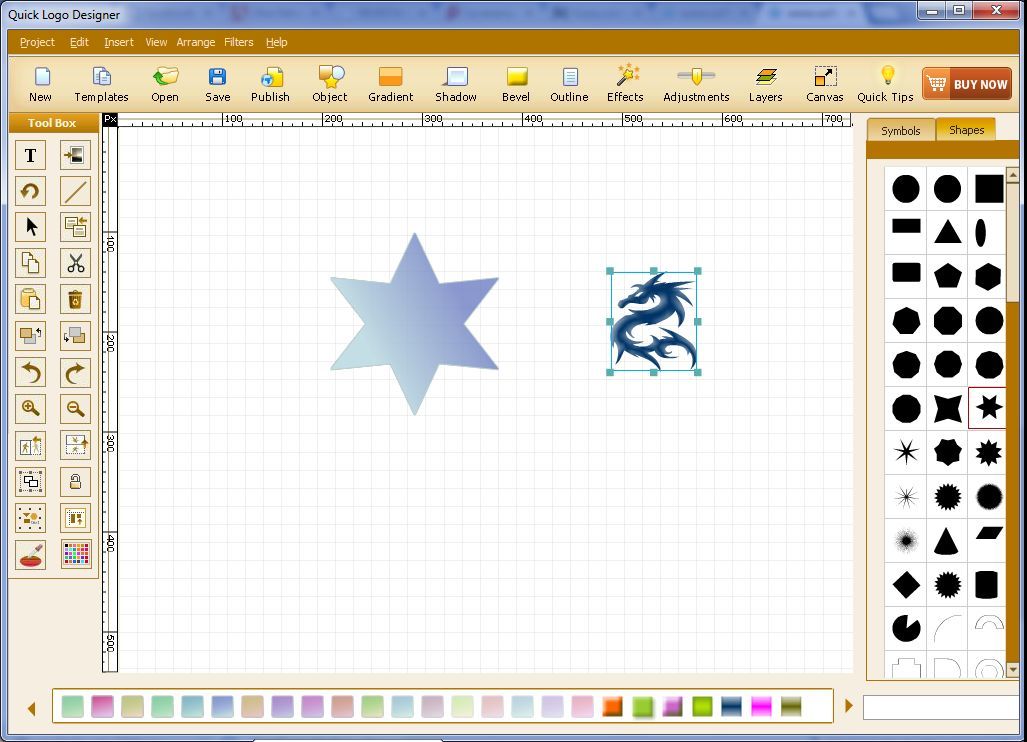Viewport: 1027px width, 742px height.
Task: Select the six-pointed star shape thumbnail
Action: click(x=987, y=408)
